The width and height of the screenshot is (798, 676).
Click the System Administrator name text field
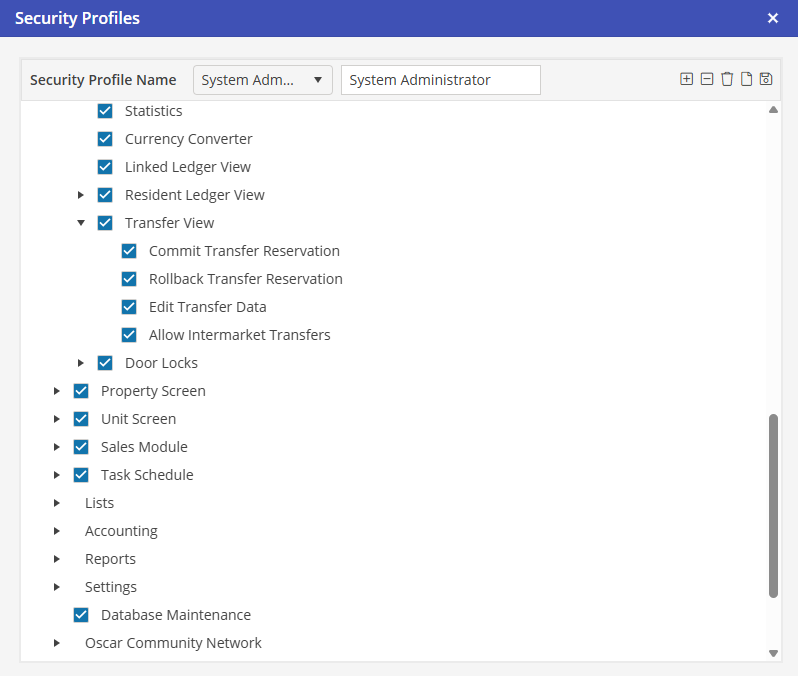(440, 80)
